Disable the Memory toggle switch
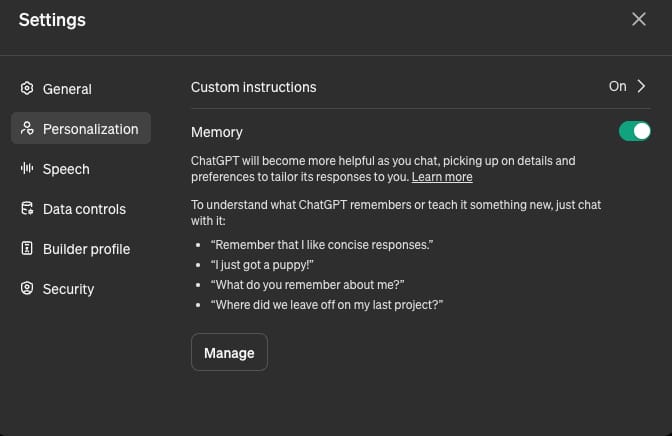The width and height of the screenshot is (672, 436). (x=635, y=131)
